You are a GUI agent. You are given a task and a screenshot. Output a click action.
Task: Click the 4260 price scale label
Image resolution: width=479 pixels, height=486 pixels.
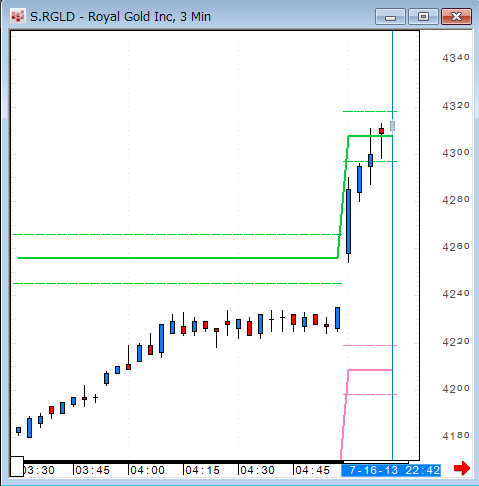pos(456,247)
